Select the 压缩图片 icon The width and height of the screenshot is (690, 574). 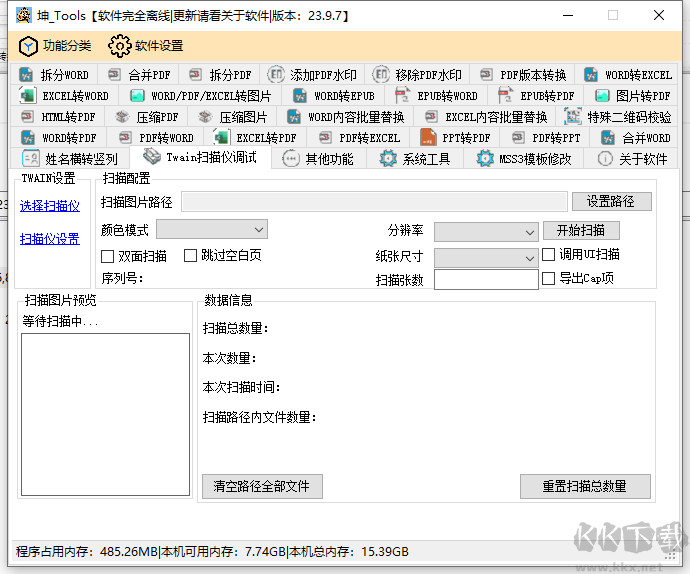pyautogui.click(x=205, y=117)
